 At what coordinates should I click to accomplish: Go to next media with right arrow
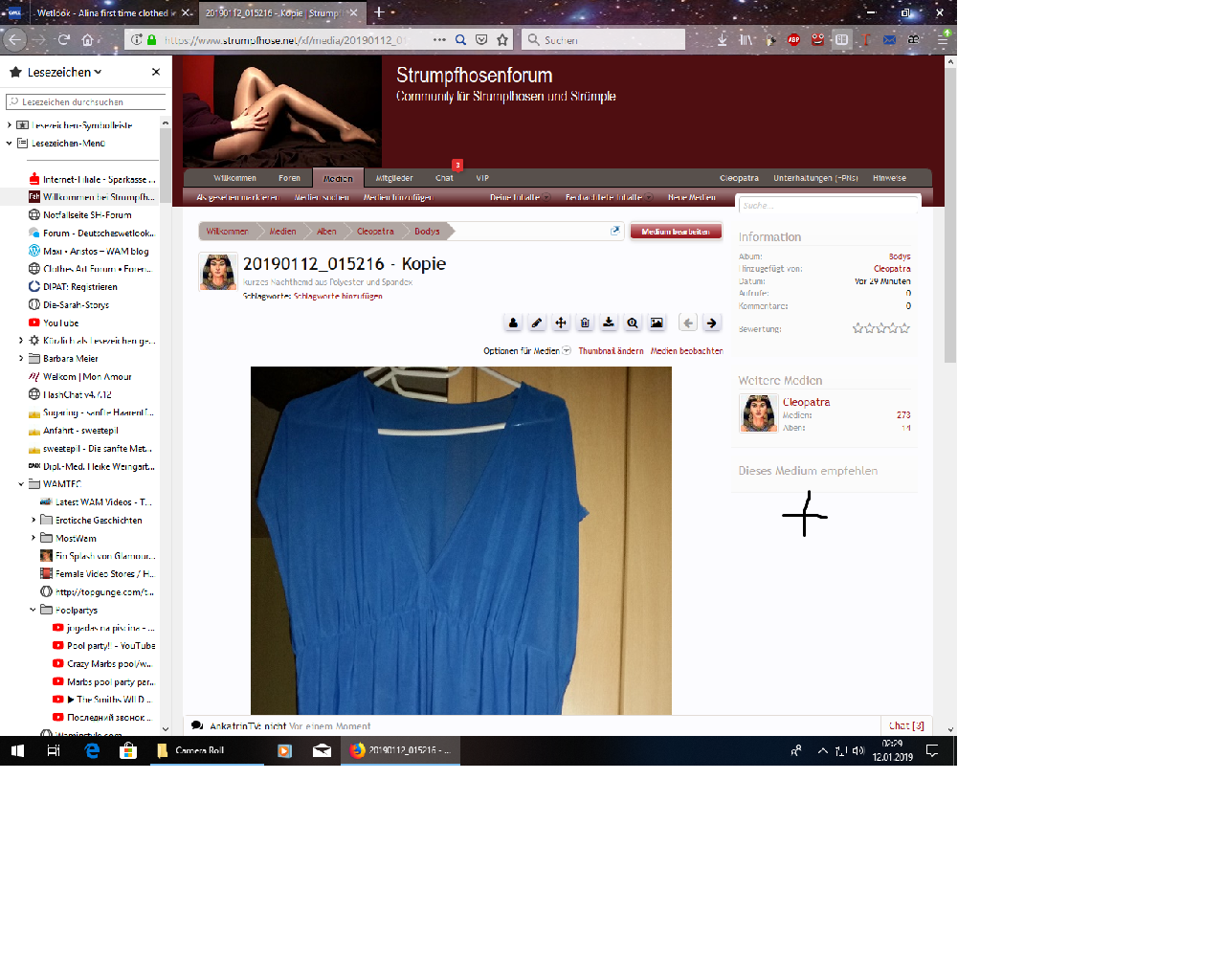click(711, 323)
